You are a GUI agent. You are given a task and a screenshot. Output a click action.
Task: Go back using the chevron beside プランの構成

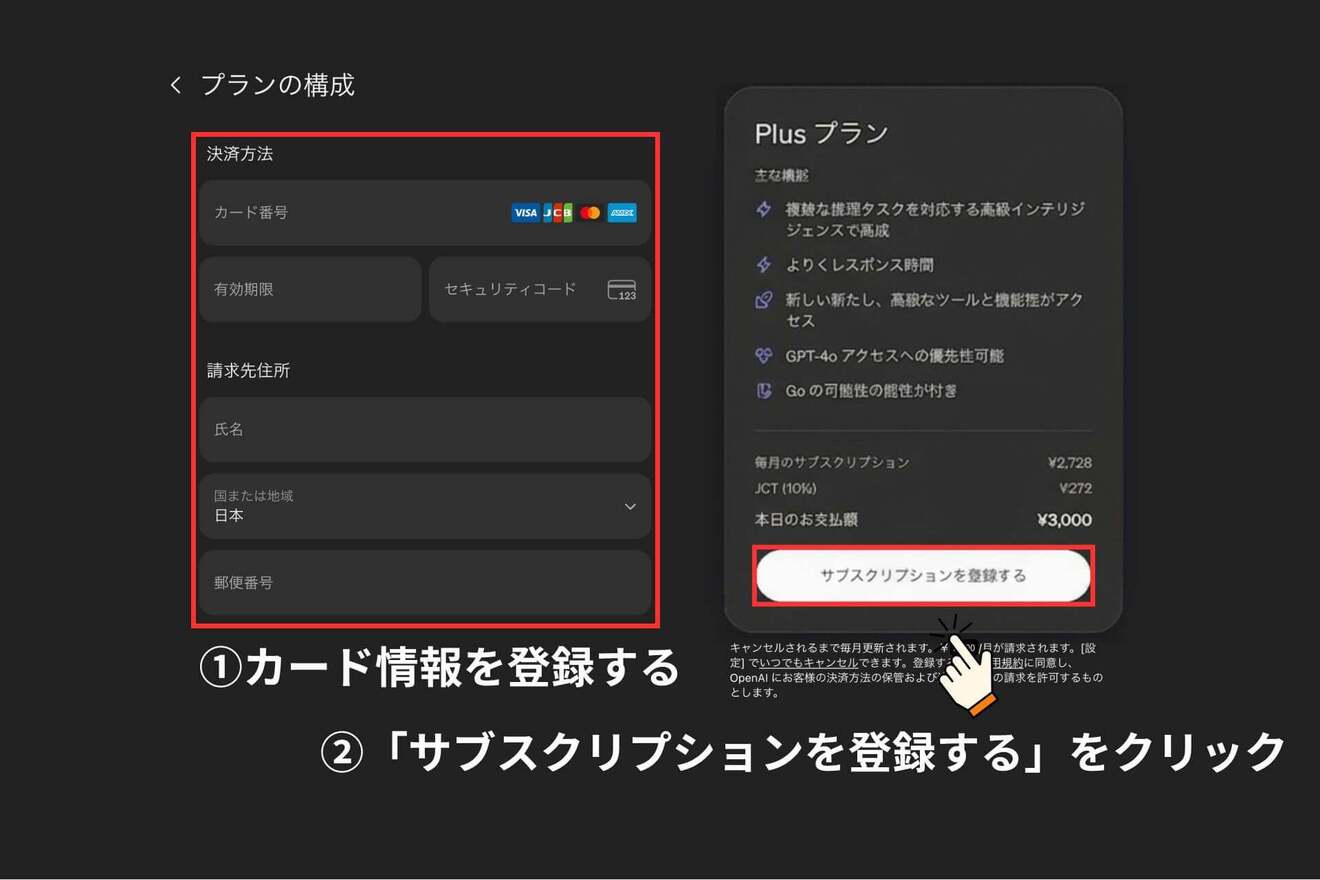tap(176, 86)
